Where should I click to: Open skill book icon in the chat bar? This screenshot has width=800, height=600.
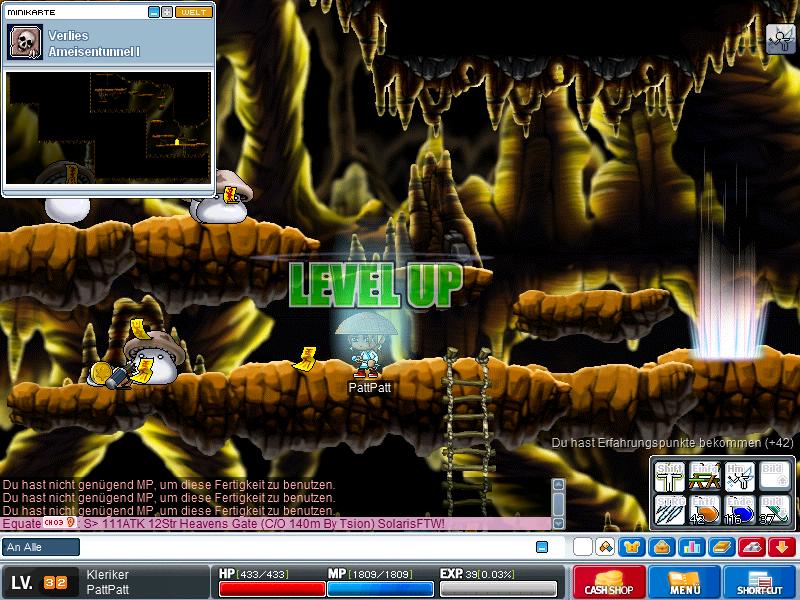coord(721,547)
